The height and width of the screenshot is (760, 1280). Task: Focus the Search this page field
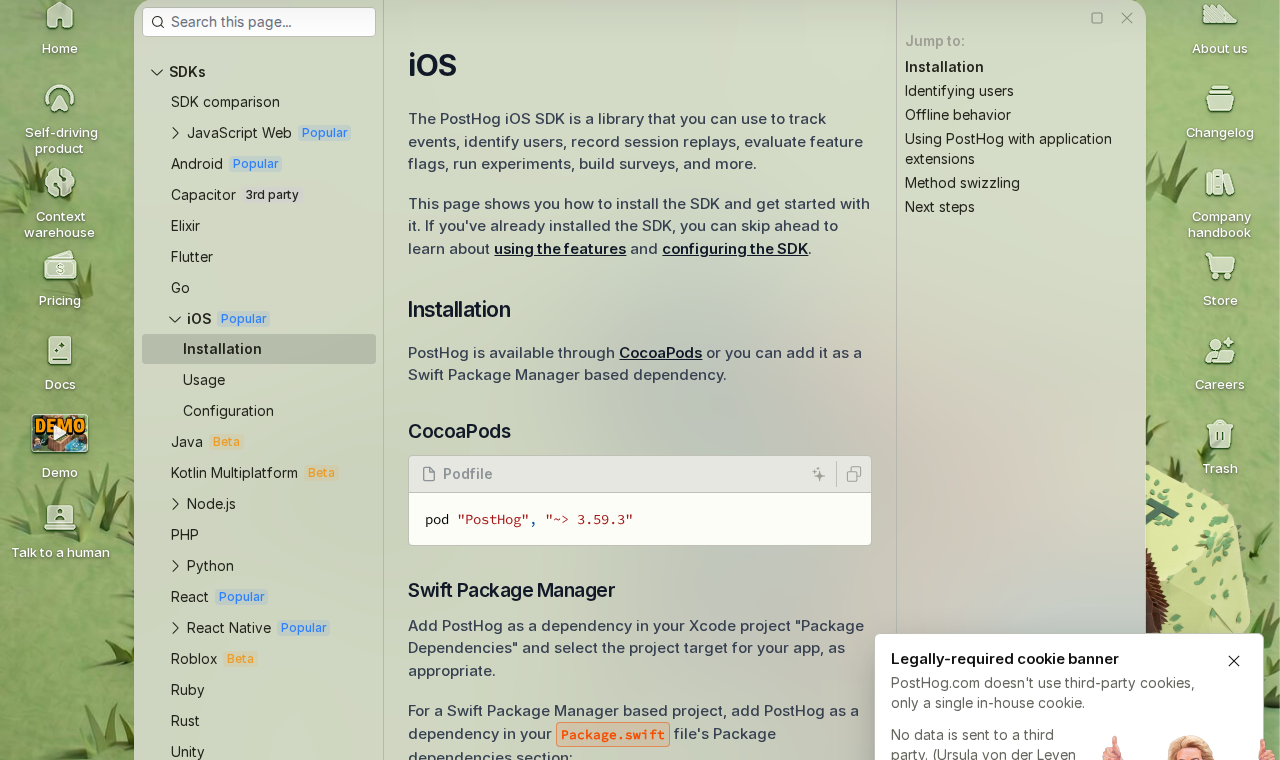coord(259,22)
